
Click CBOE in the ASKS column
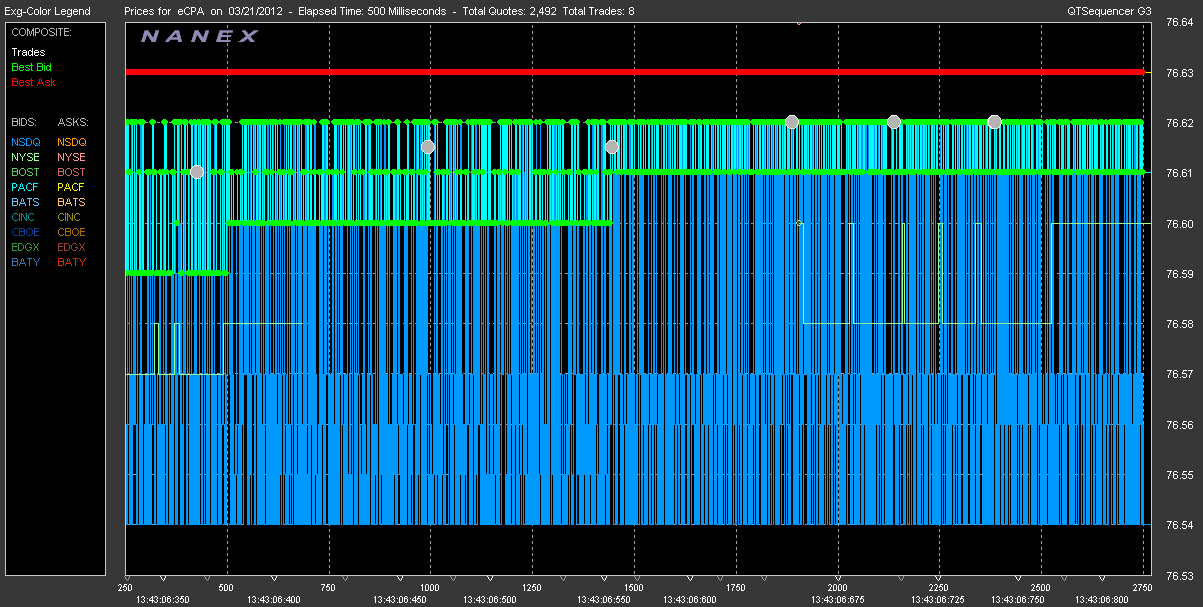(72, 232)
